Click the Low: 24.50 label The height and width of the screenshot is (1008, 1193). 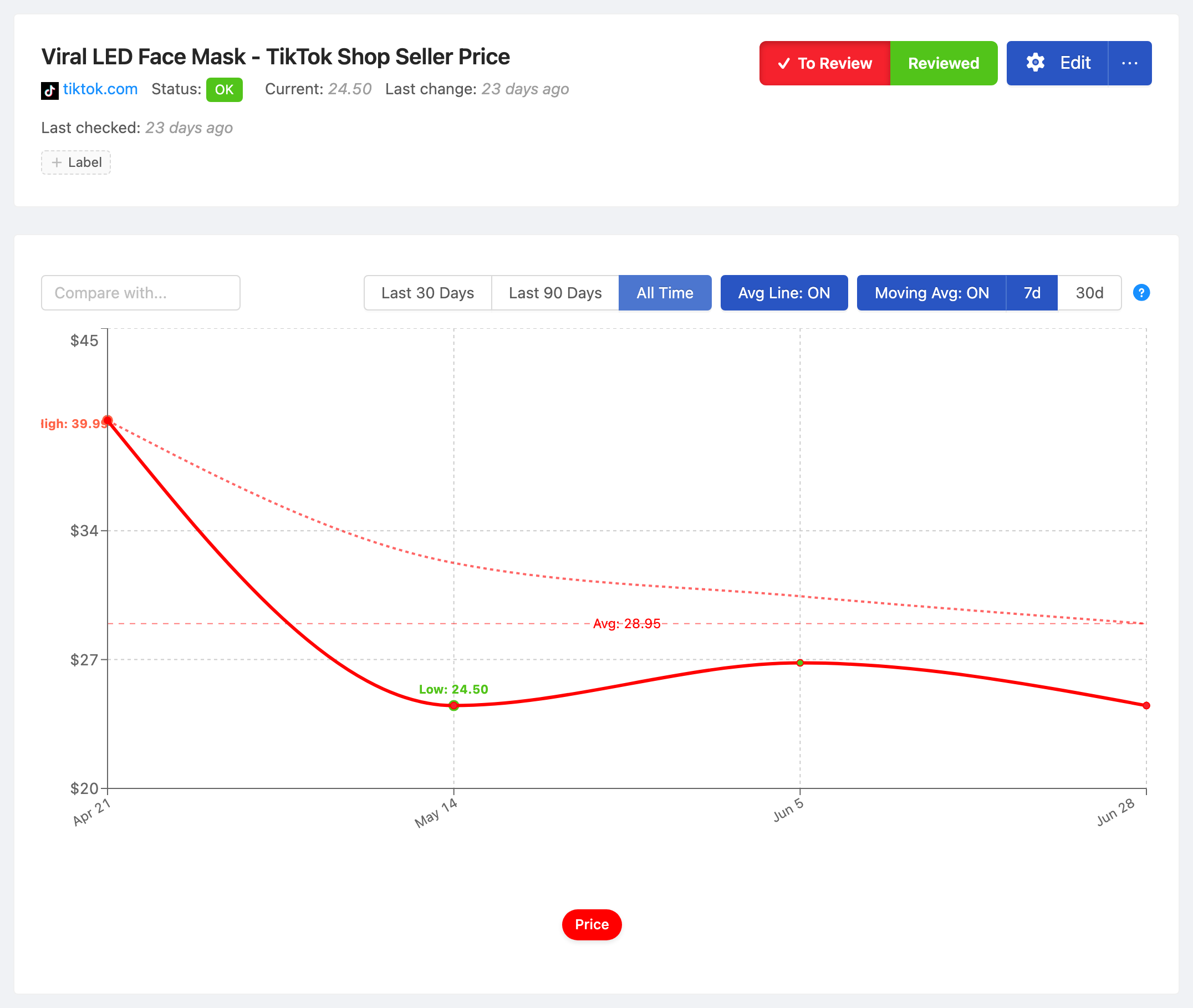[453, 689]
